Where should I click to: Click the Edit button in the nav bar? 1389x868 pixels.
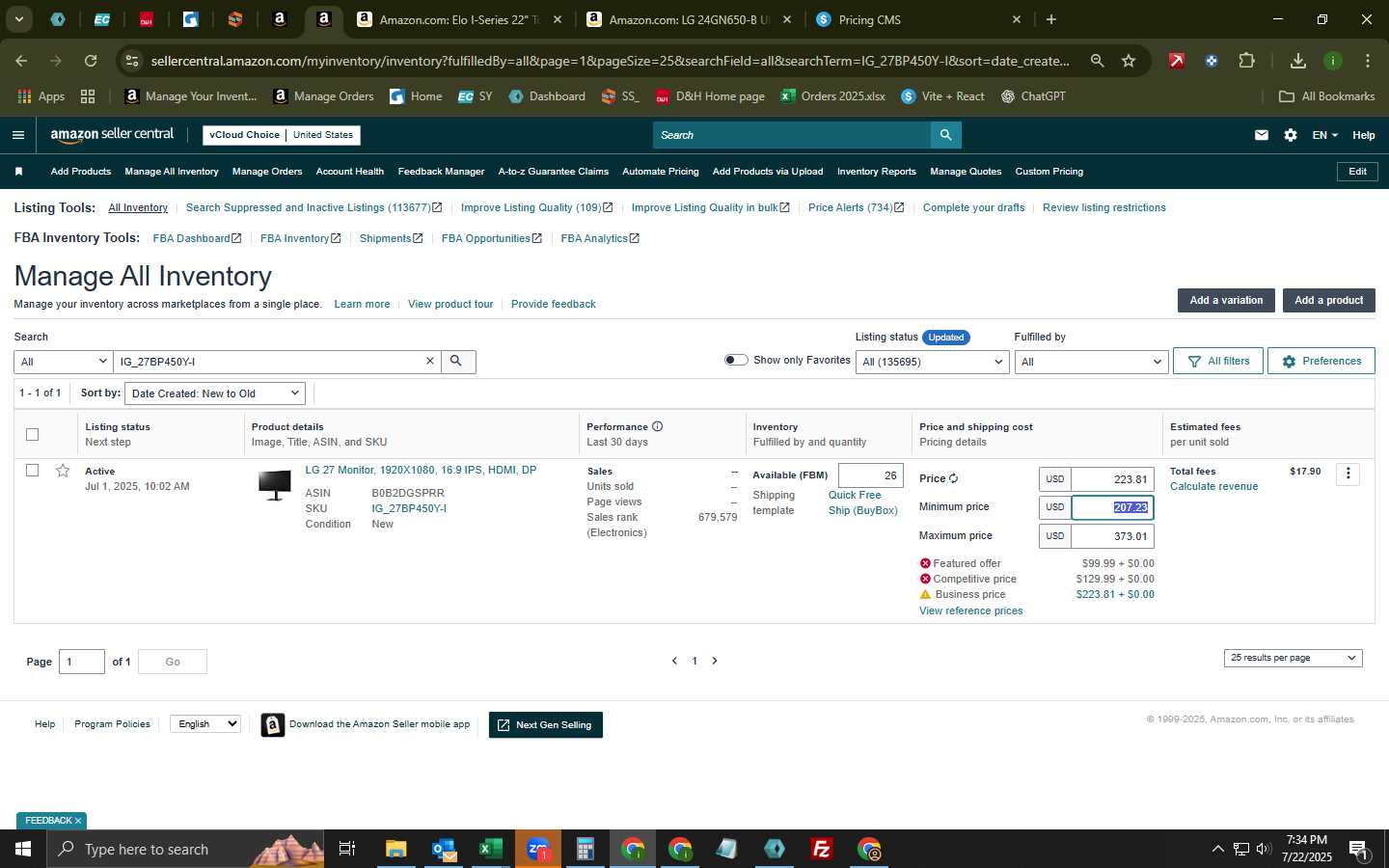coord(1357,172)
